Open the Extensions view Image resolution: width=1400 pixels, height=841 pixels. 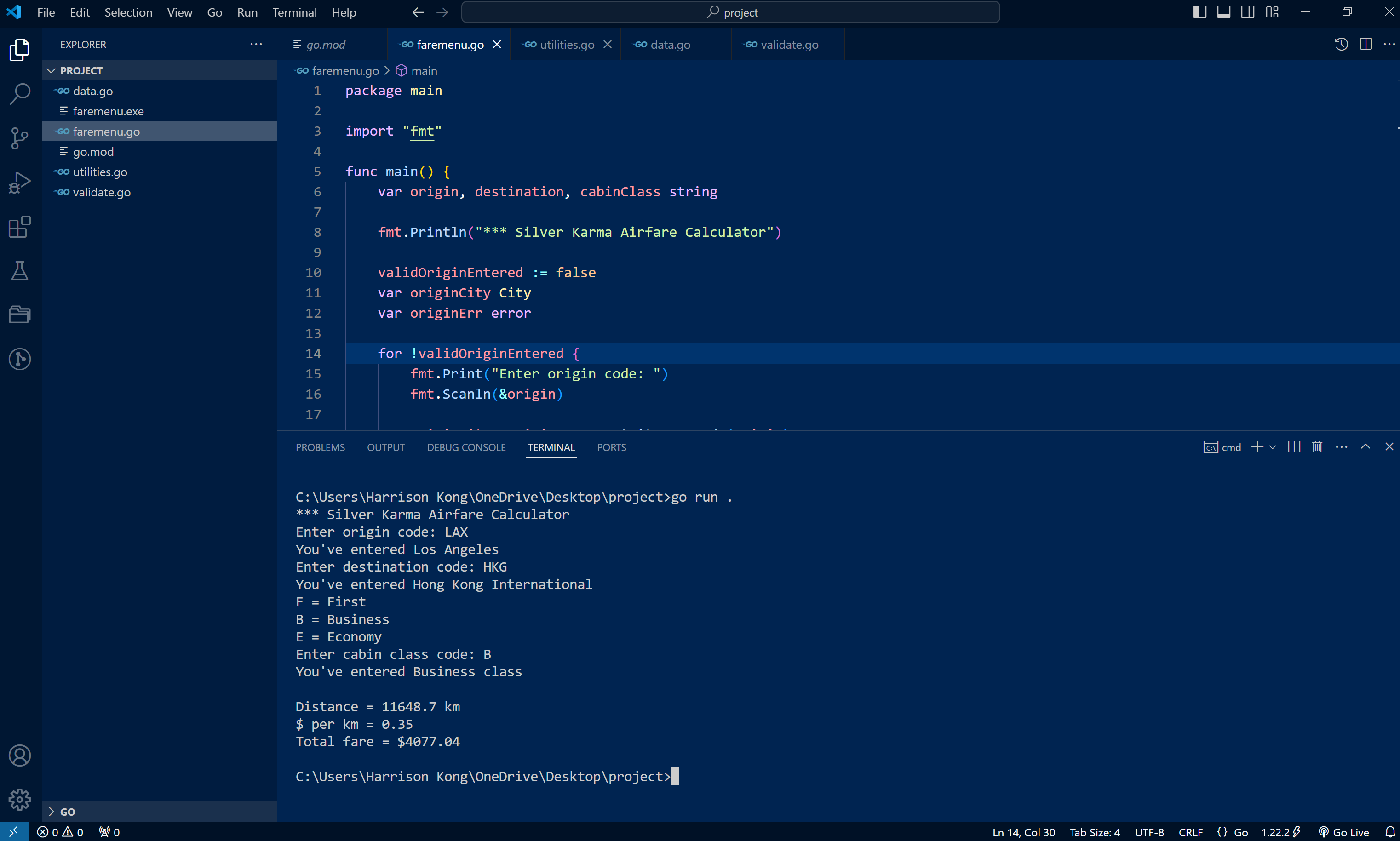coord(20,227)
